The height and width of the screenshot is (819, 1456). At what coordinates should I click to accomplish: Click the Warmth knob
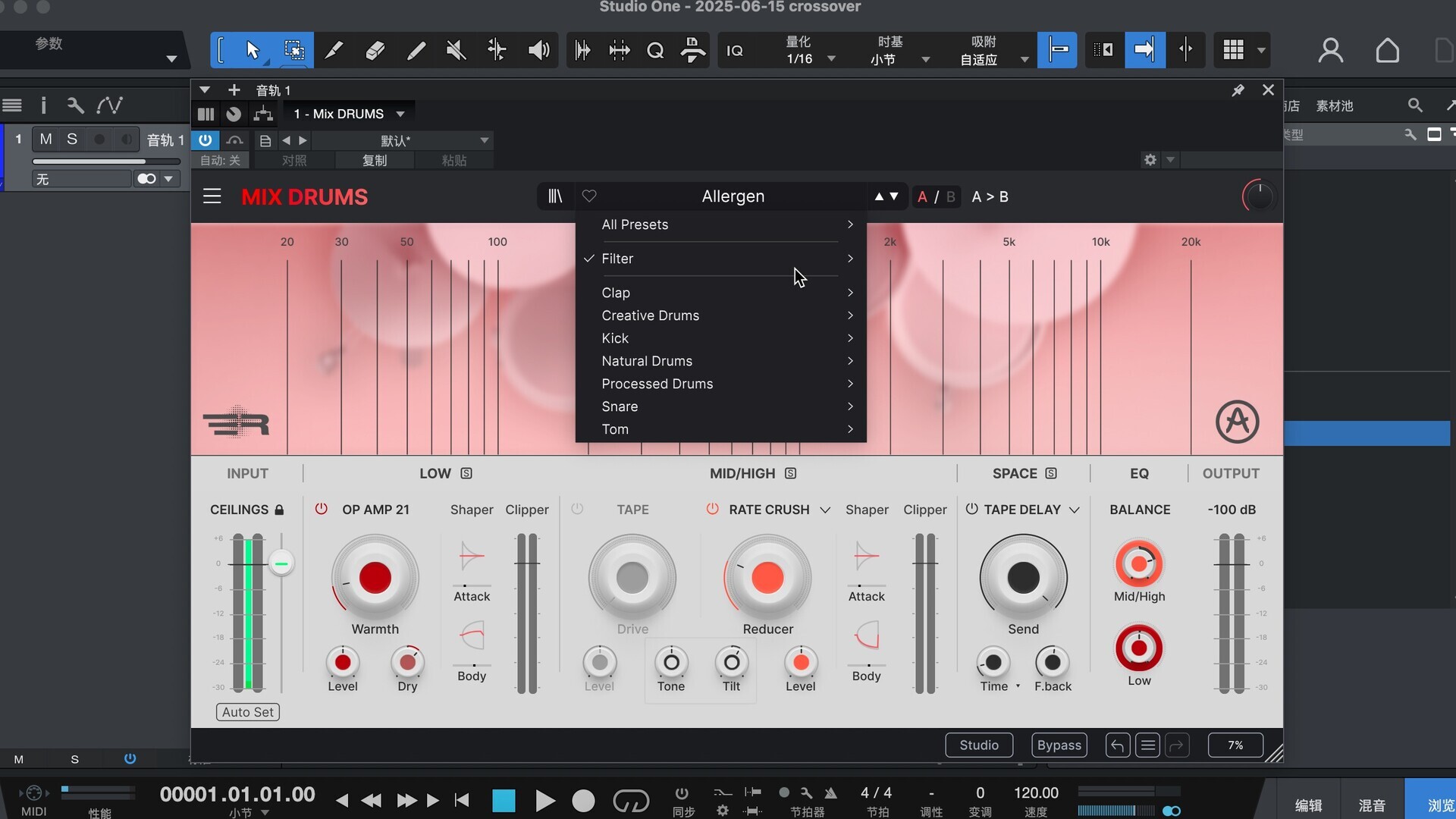[x=375, y=578]
